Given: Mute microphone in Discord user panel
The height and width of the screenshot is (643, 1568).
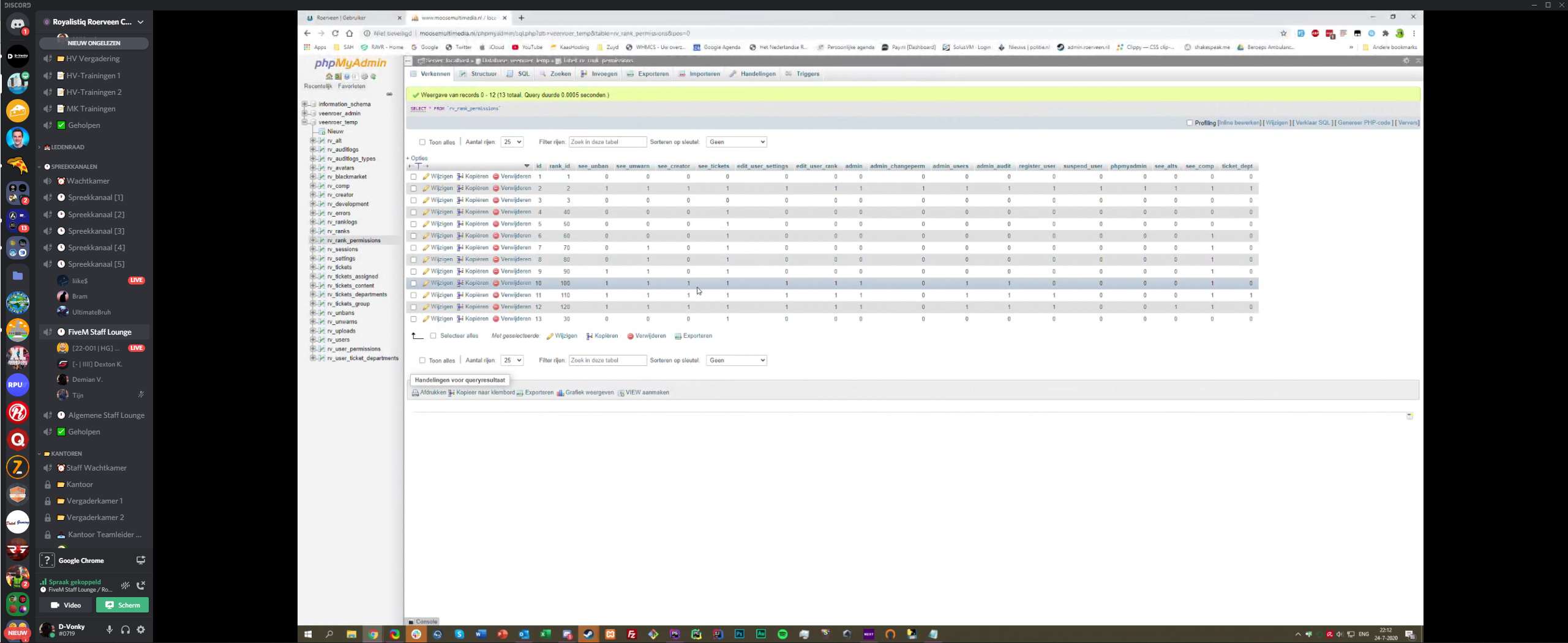Looking at the screenshot, I should point(110,630).
